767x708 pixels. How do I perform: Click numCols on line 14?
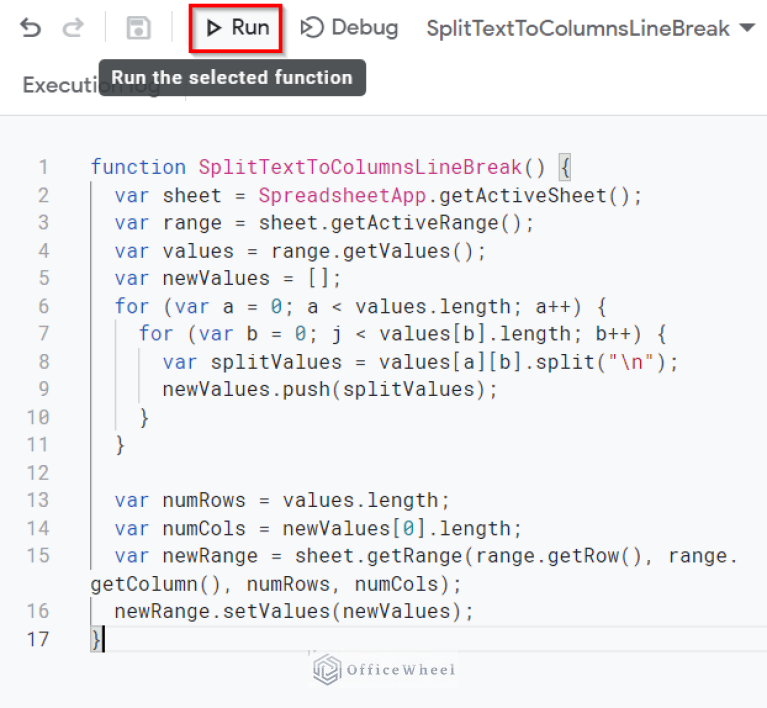204,529
